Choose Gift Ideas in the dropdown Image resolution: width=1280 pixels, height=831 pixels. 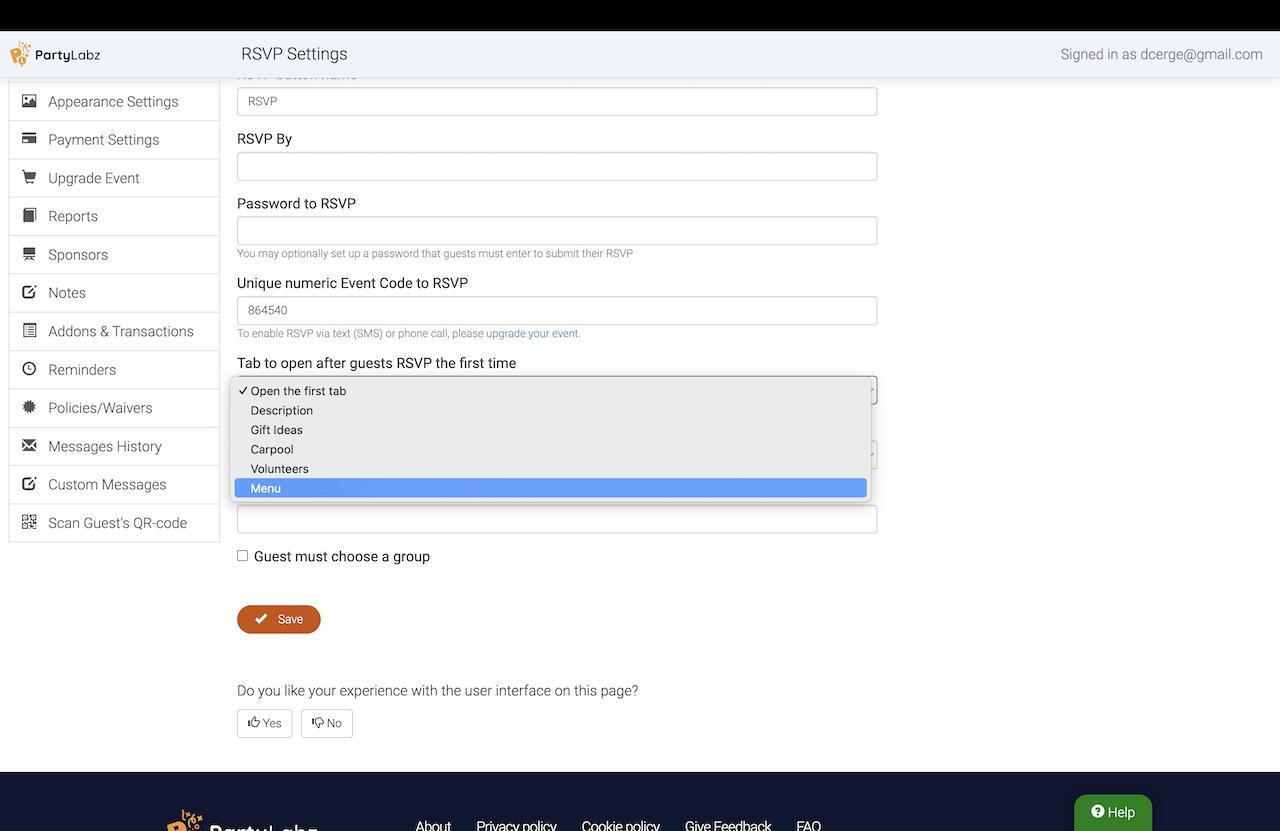276,430
